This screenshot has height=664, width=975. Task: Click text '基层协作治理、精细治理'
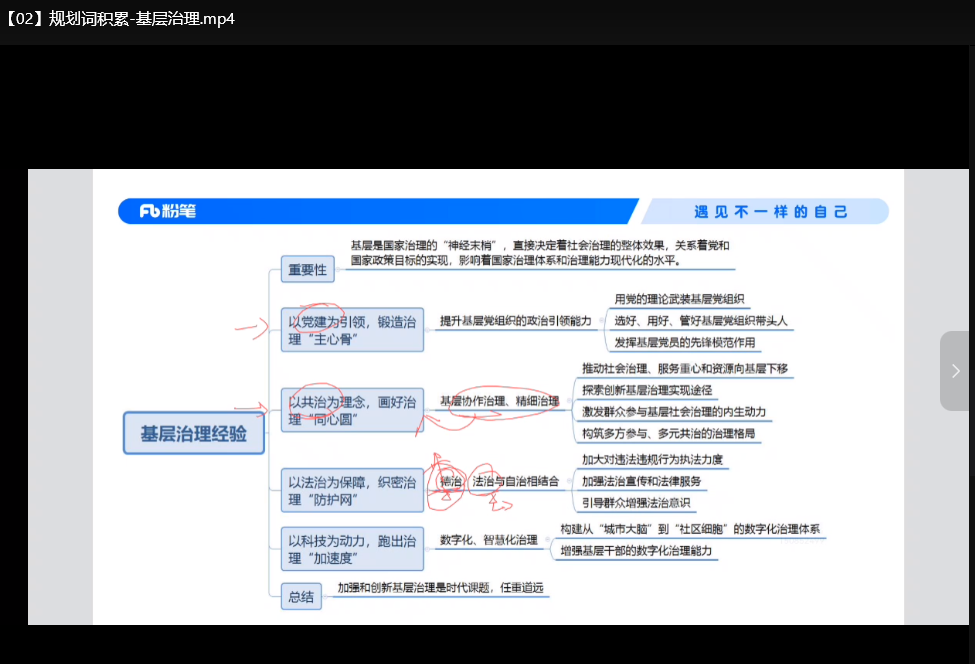click(x=500, y=401)
